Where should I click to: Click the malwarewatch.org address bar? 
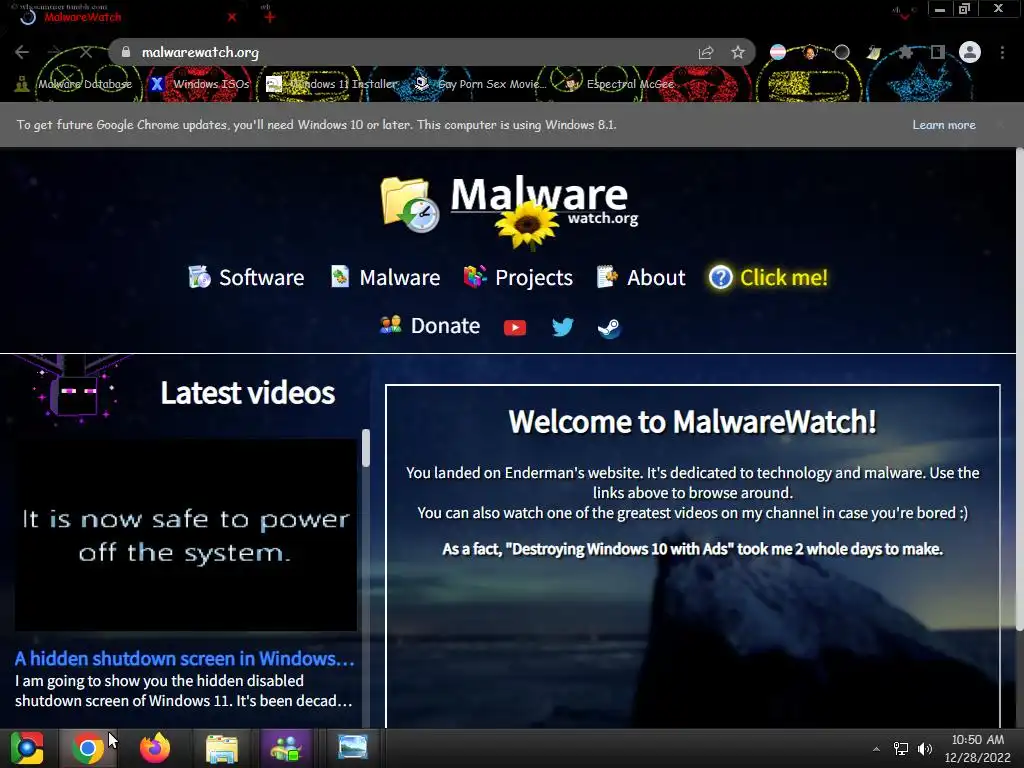click(x=431, y=52)
